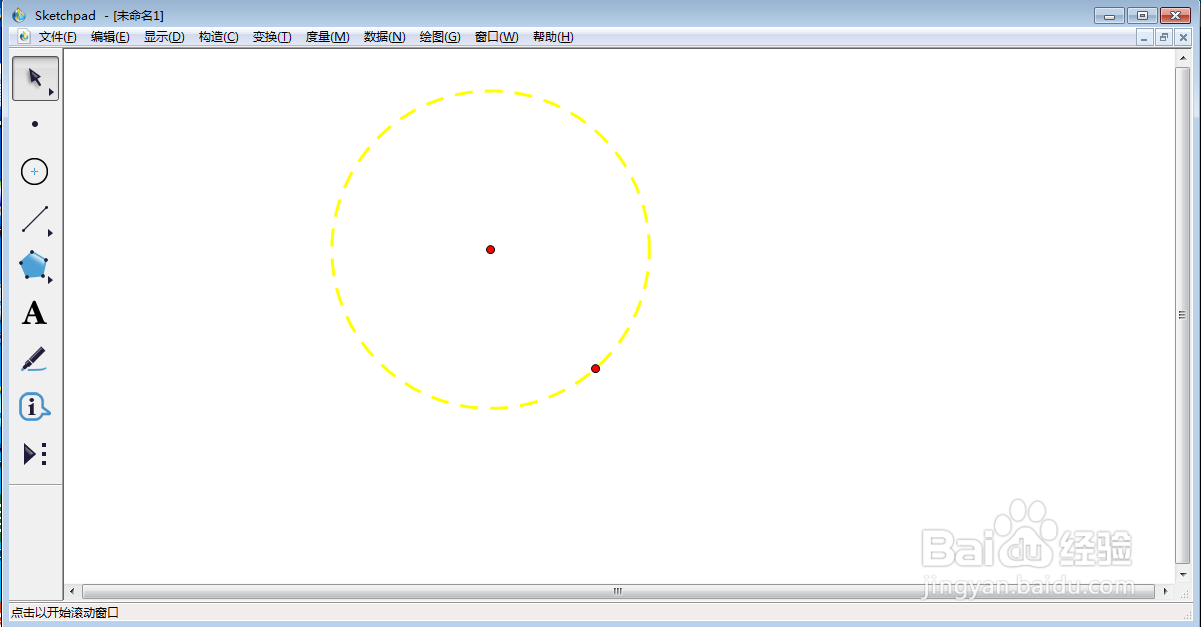The height and width of the screenshot is (627, 1201).
Task: Select the Information tool
Action: [x=35, y=407]
